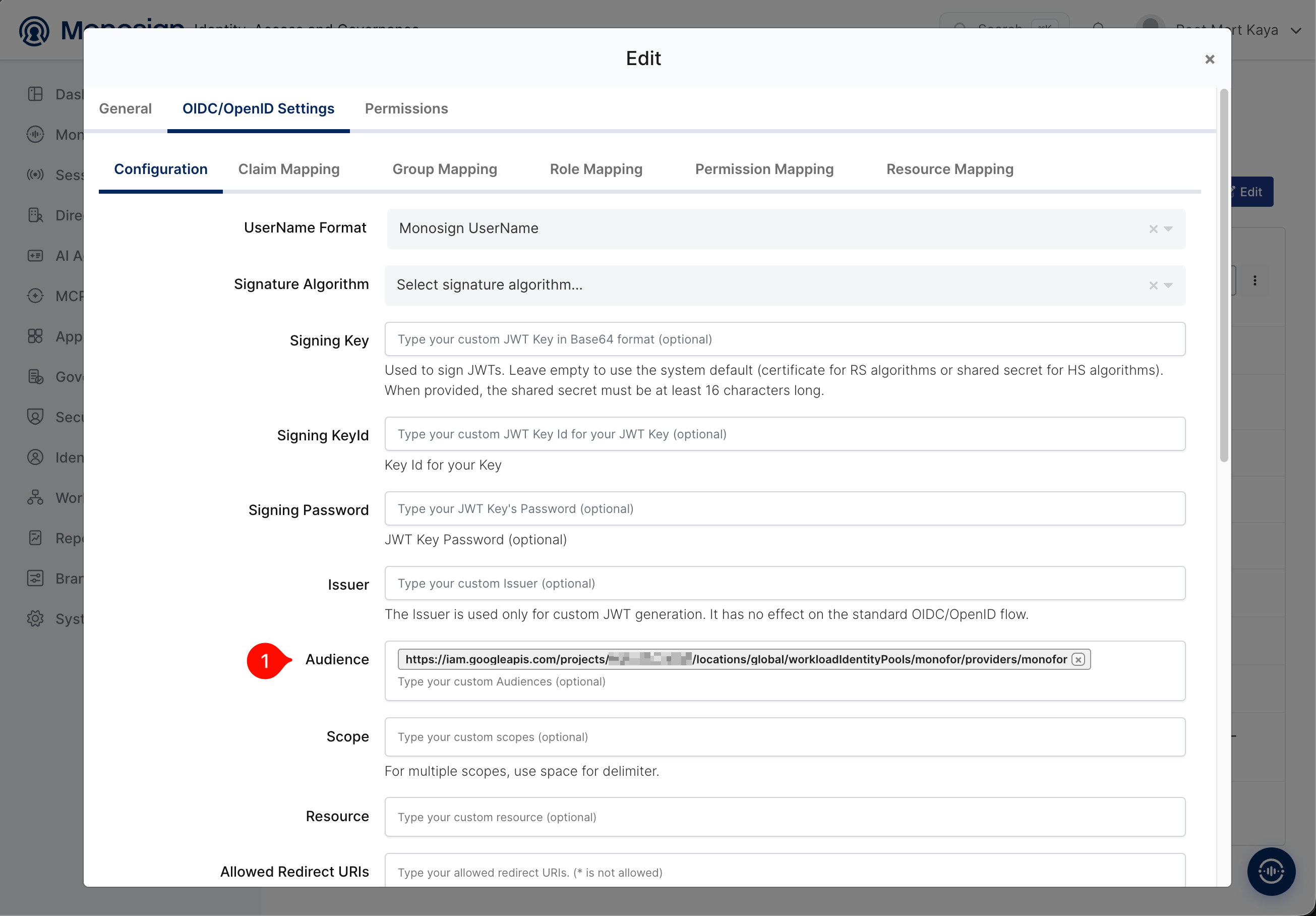1316x916 pixels.
Task: Open the Group Mapping tab
Action: 445,169
